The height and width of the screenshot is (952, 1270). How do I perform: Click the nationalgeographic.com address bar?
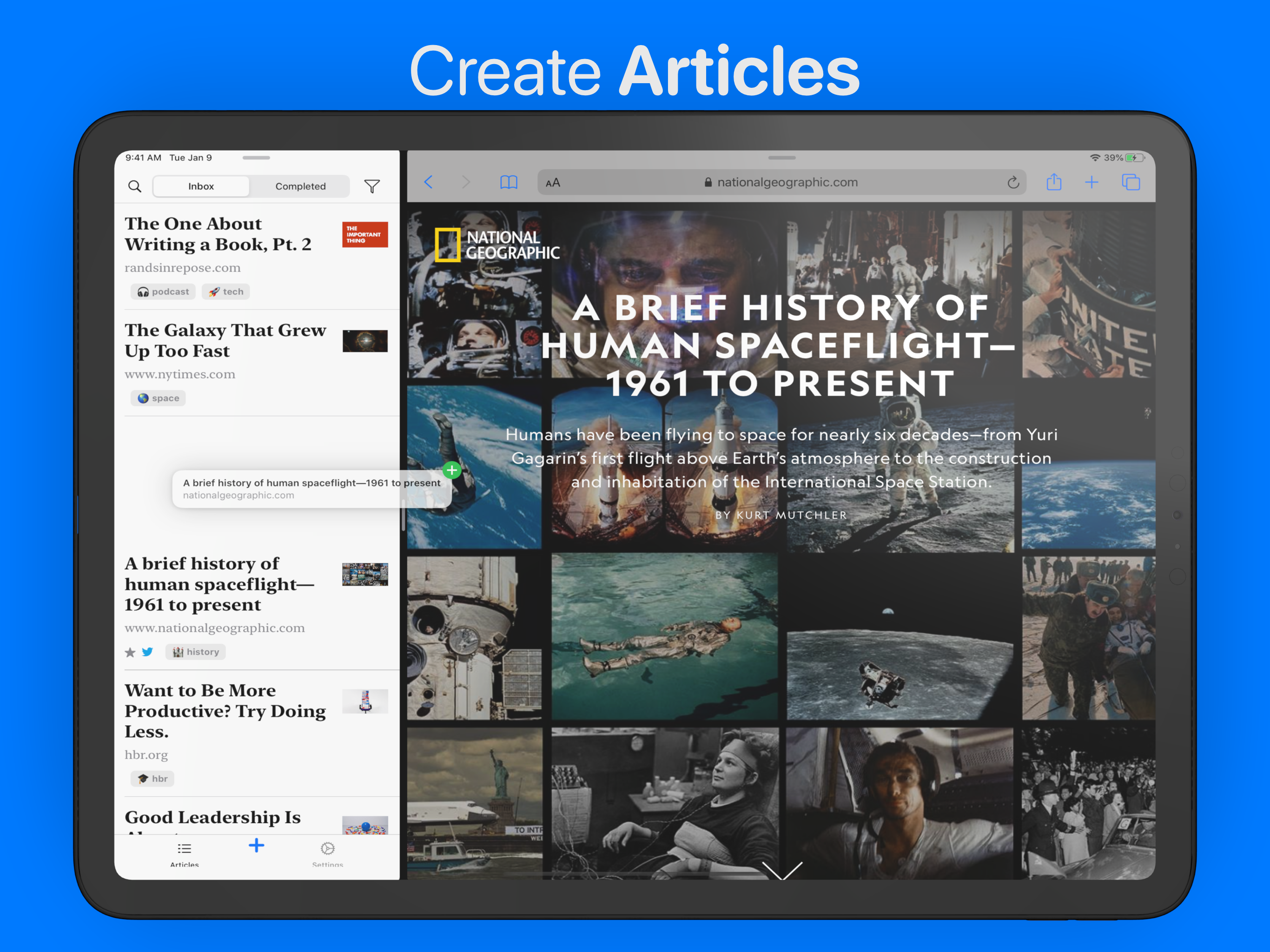[781, 182]
